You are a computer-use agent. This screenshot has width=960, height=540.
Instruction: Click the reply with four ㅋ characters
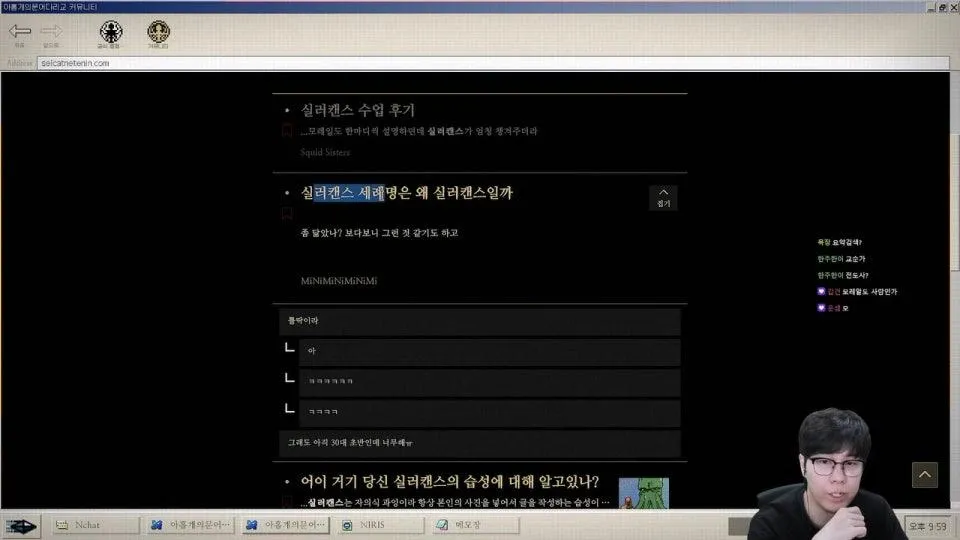click(489, 413)
